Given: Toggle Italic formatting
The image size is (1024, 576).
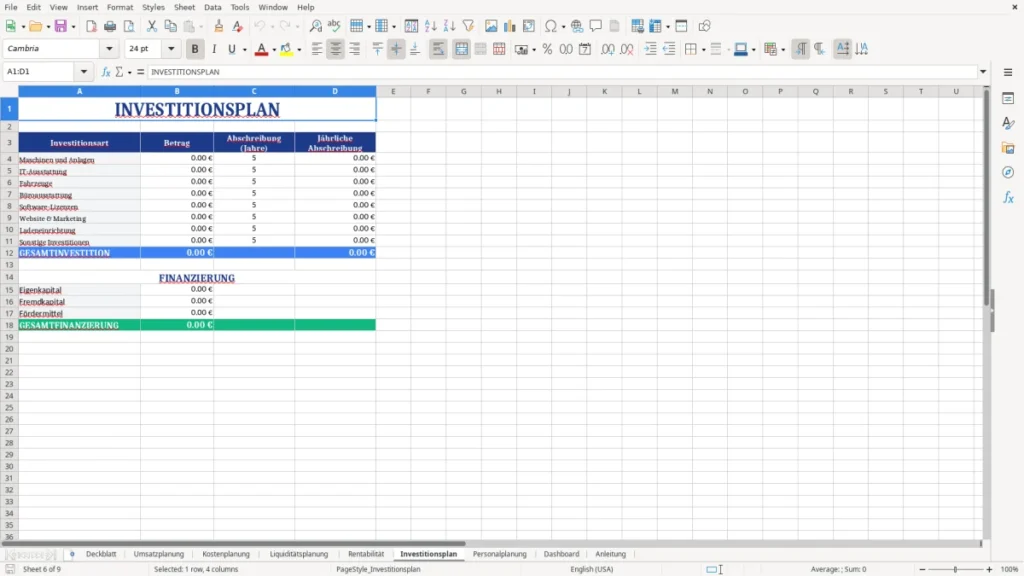Looking at the screenshot, I should point(214,49).
